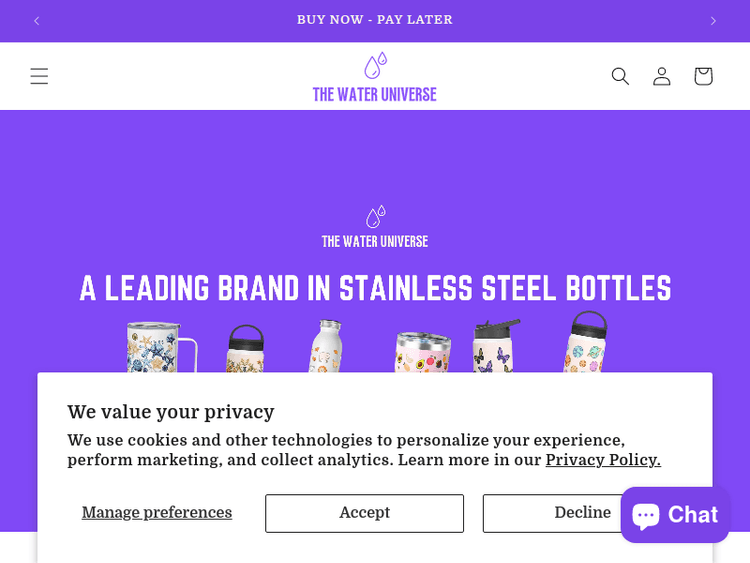Click the butterfly print bottle image

click(x=492, y=349)
